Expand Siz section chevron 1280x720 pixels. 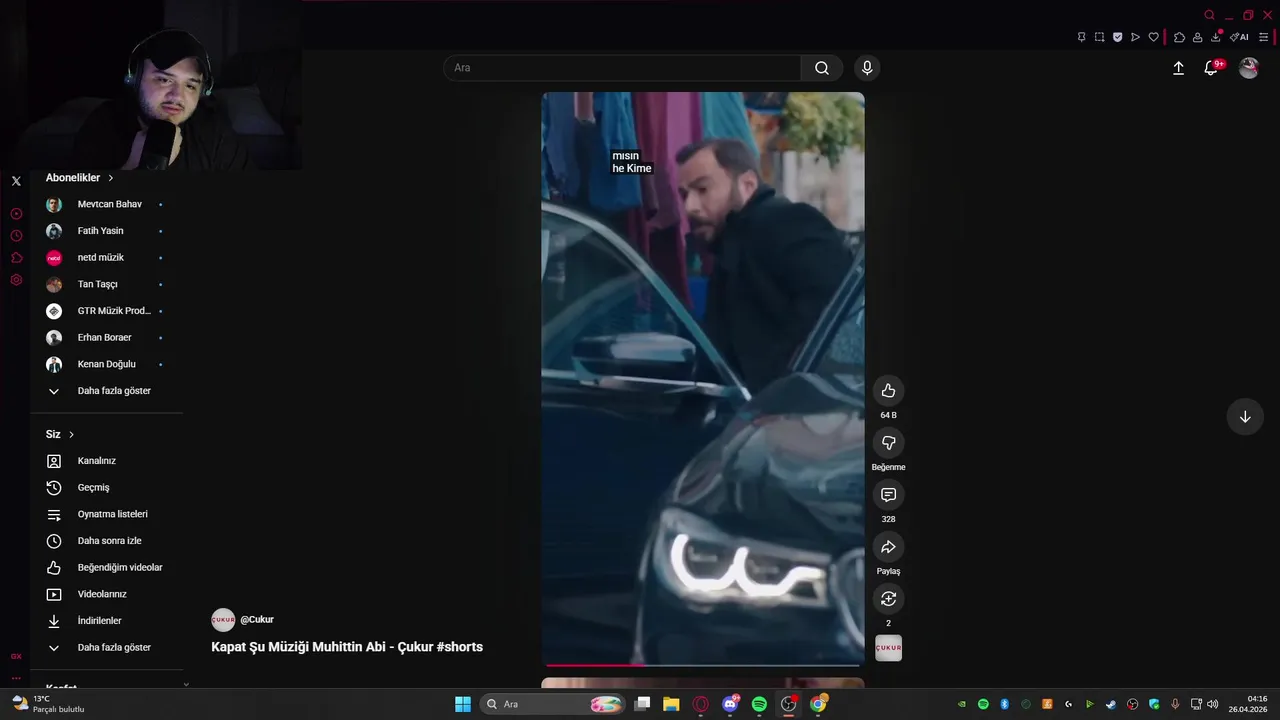pos(71,435)
